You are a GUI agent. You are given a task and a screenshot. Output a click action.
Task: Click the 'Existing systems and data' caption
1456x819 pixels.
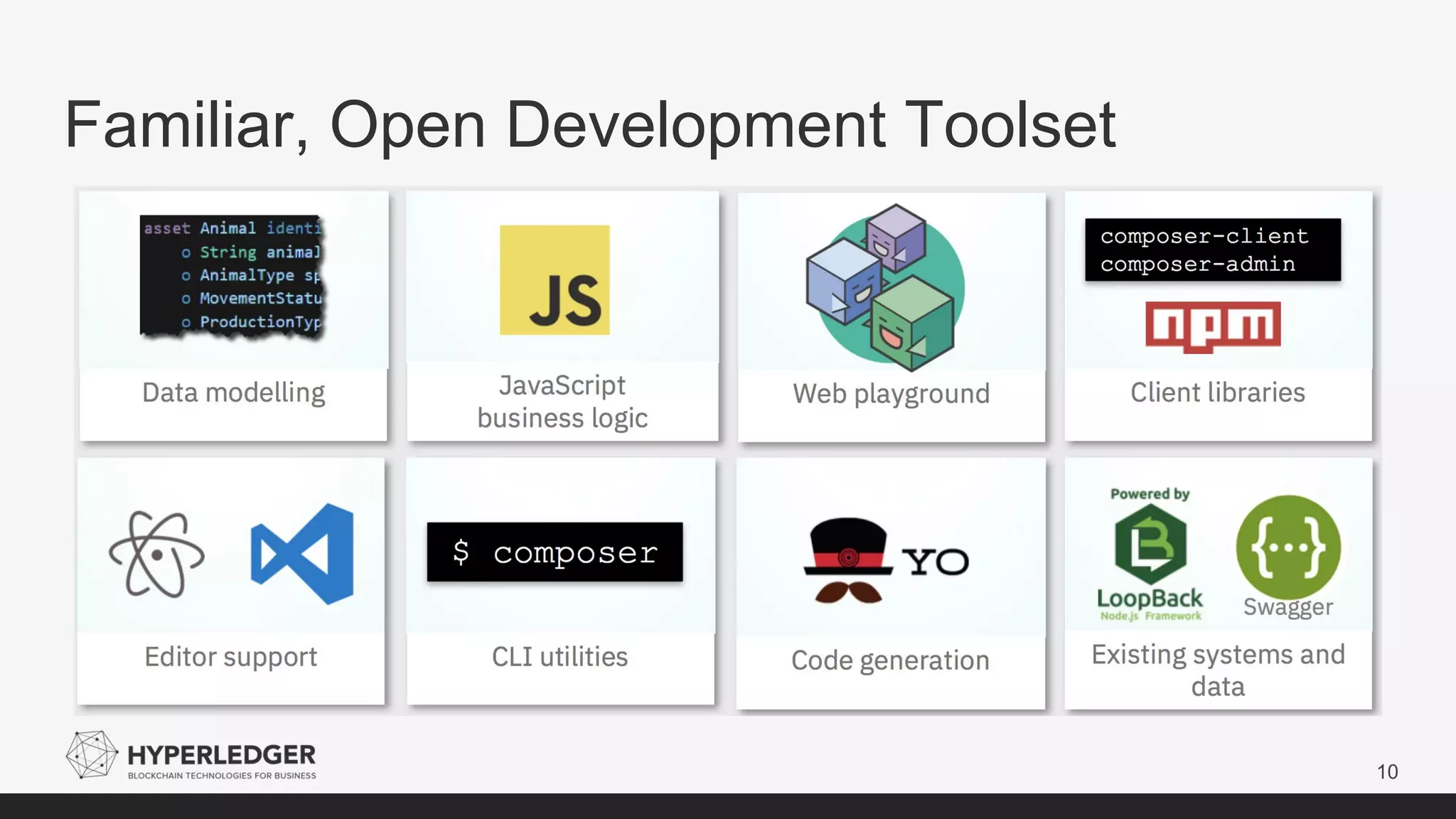[x=1217, y=670]
